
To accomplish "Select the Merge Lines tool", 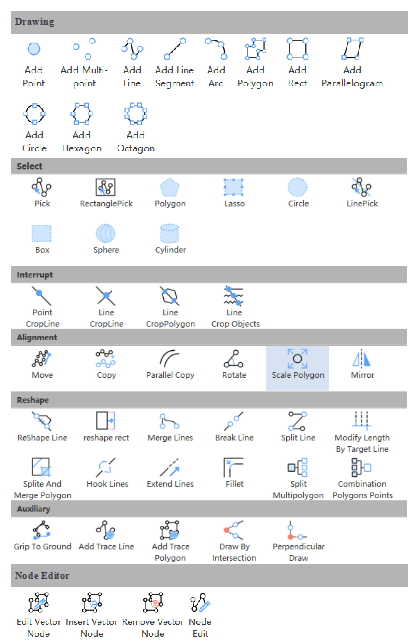I will [x=170, y=427].
